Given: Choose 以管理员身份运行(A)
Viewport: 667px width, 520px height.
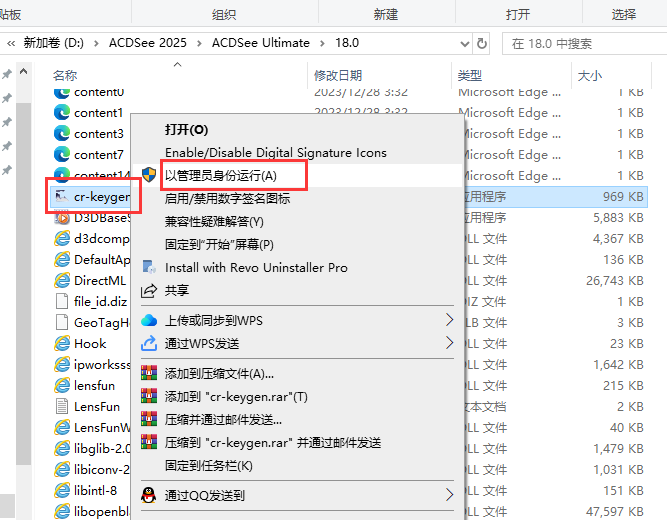Looking at the screenshot, I should tap(221, 175).
